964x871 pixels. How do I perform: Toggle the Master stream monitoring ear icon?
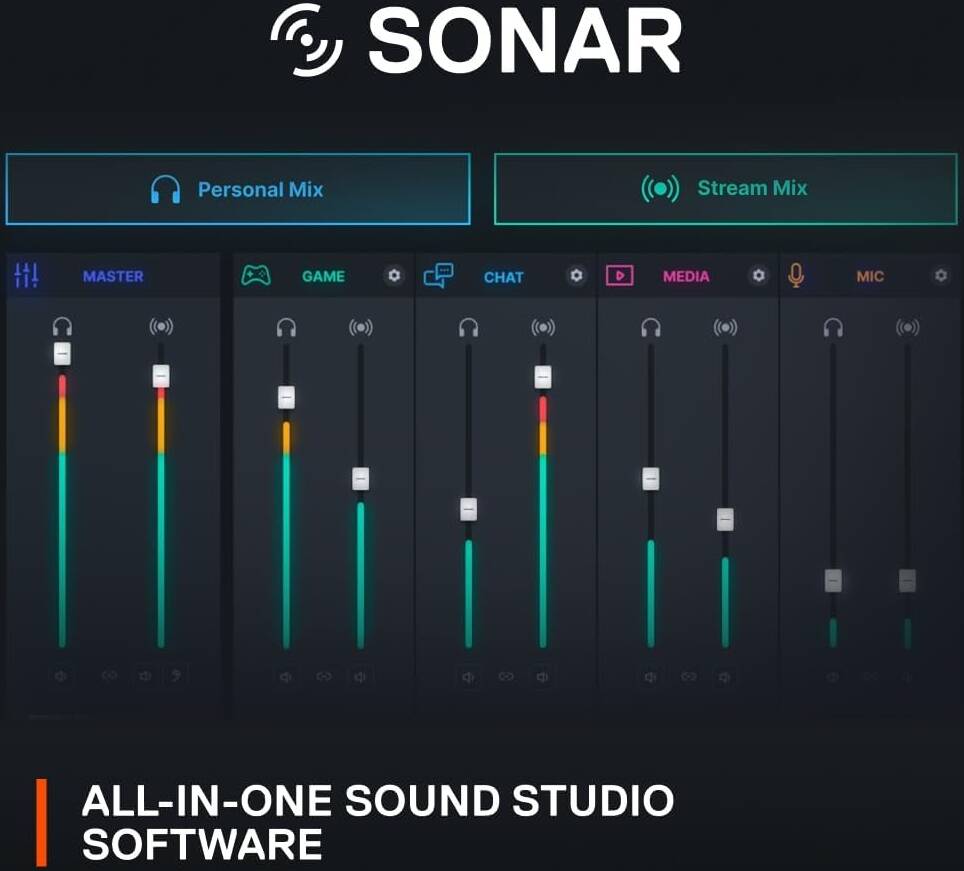pyautogui.click(x=176, y=676)
